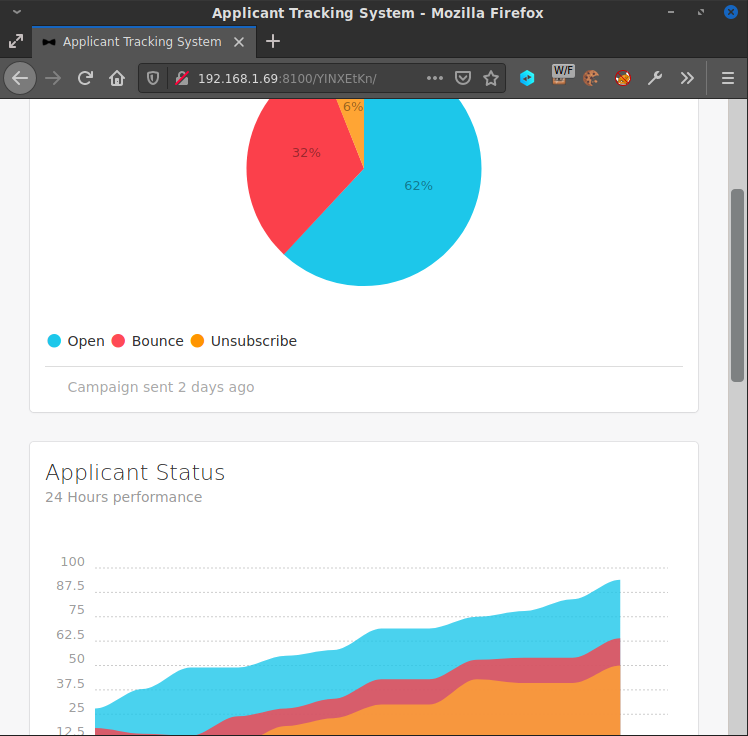Click the browser back button
Viewport: 748px width, 736px height.
click(20, 78)
